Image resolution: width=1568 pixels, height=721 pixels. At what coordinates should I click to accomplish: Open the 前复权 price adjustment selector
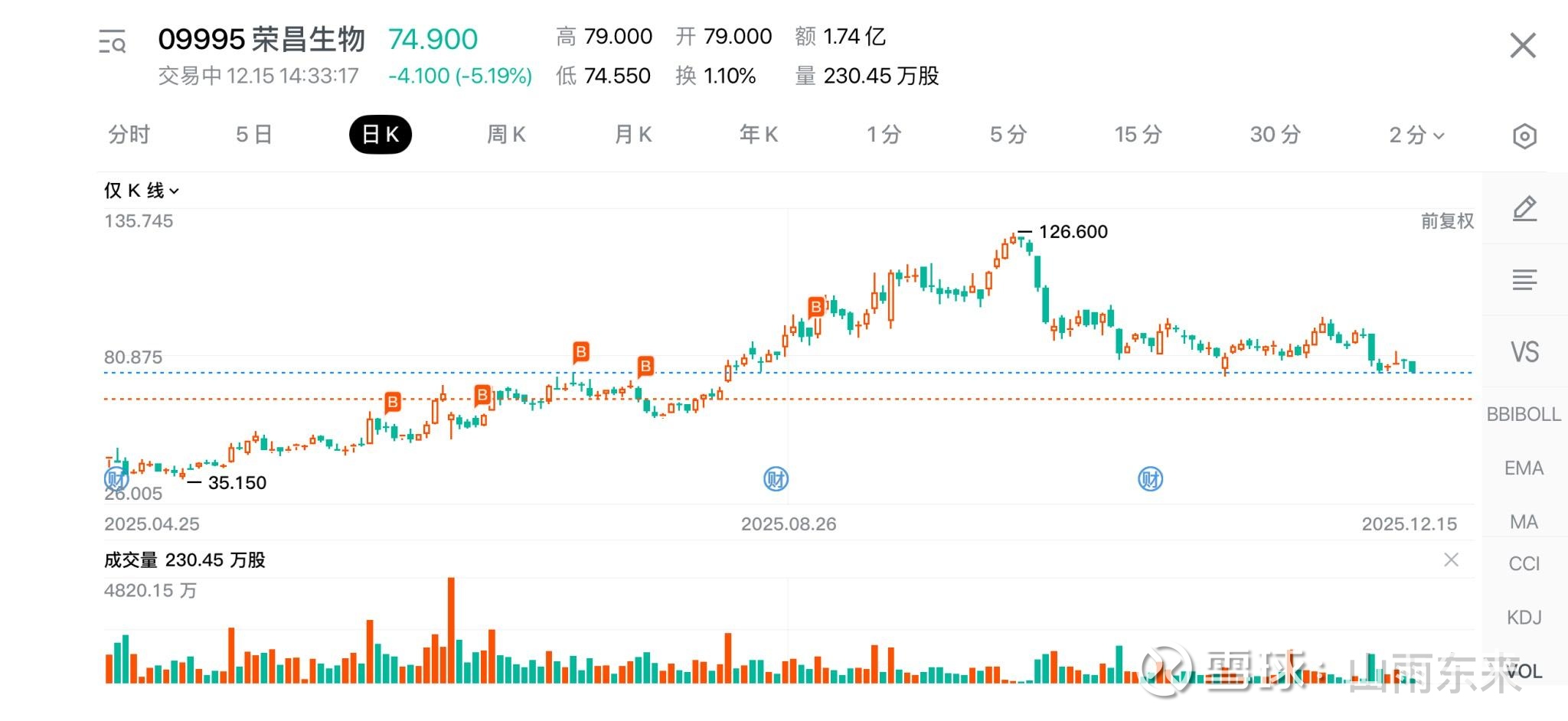[1447, 221]
